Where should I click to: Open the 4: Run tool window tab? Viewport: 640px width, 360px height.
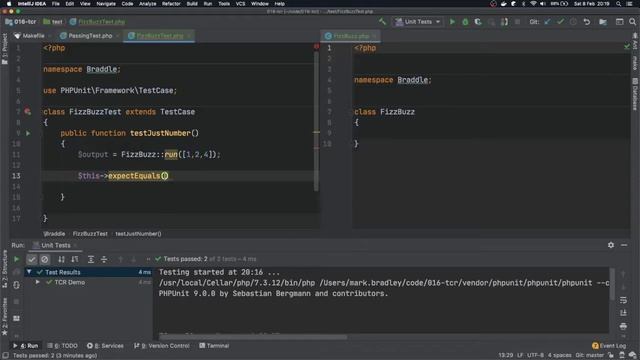click(x=26, y=346)
